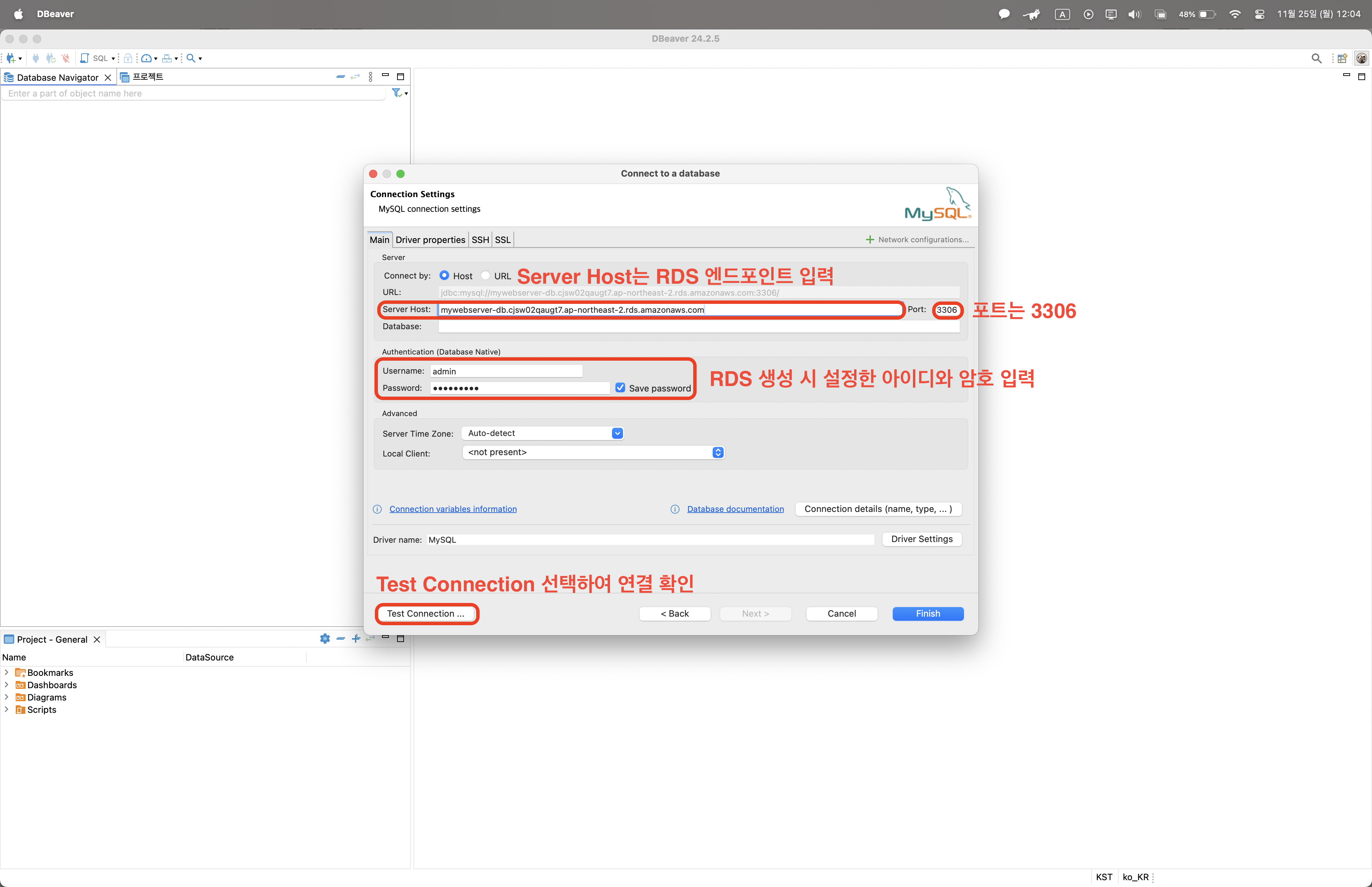Click Connection details (name, type, ...) button

coord(878,509)
